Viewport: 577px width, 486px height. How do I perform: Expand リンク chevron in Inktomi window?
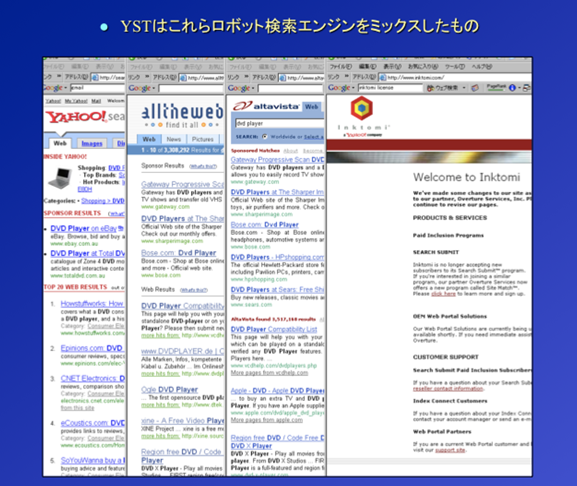coord(346,77)
